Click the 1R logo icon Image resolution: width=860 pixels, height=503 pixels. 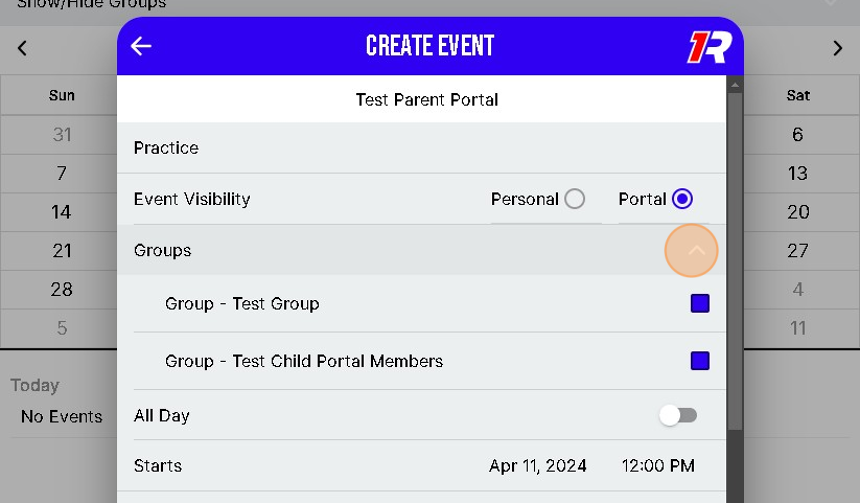click(x=710, y=47)
